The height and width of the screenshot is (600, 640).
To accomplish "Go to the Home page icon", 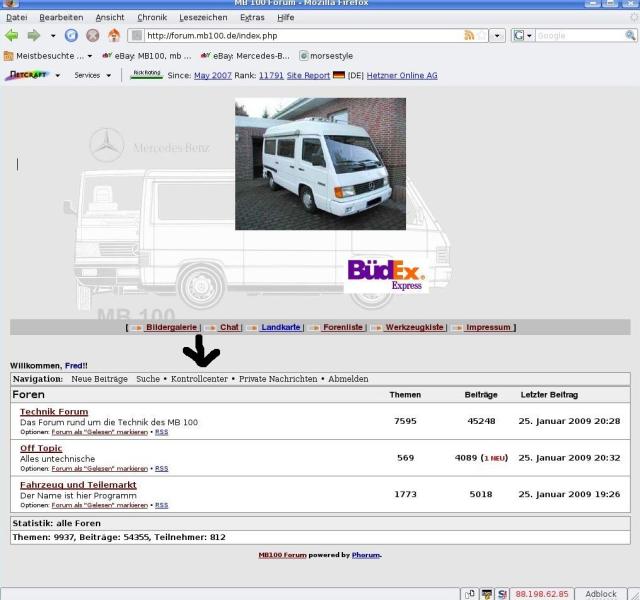I will (x=114, y=36).
